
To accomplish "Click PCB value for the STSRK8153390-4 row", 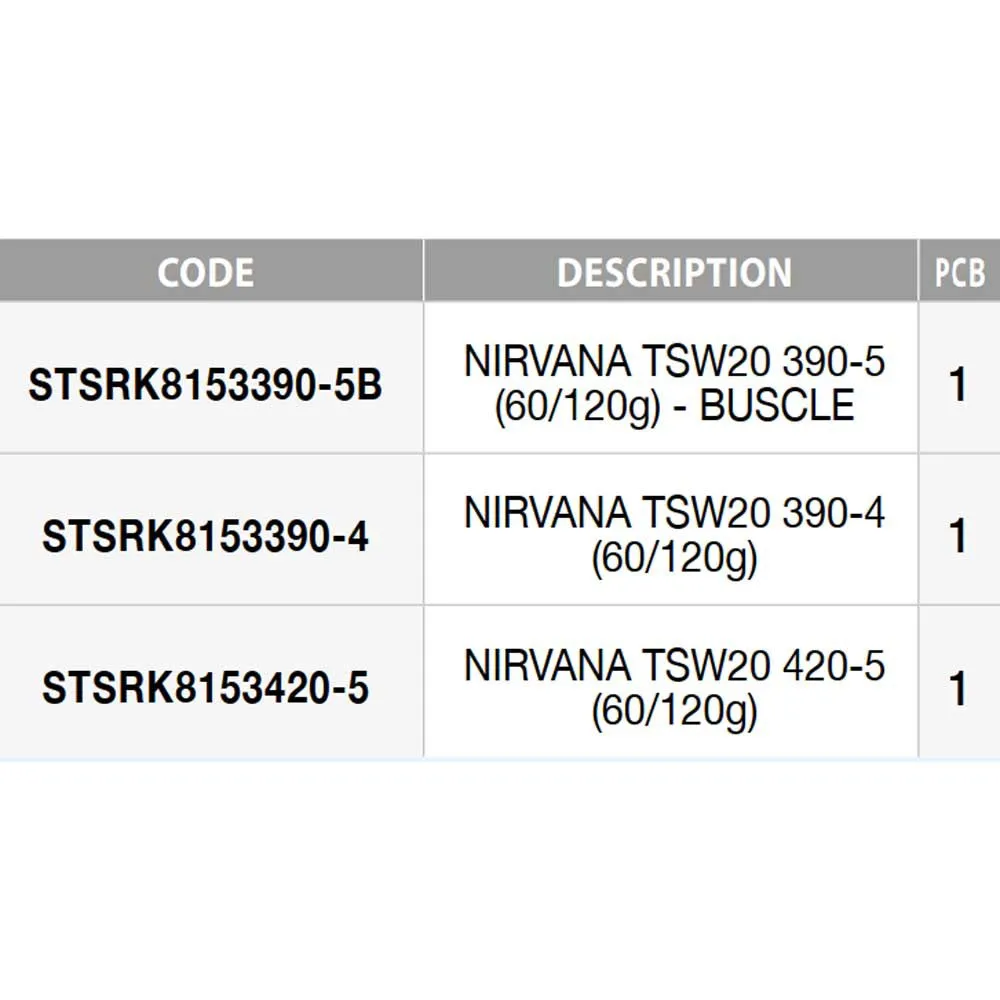I will [x=959, y=538].
